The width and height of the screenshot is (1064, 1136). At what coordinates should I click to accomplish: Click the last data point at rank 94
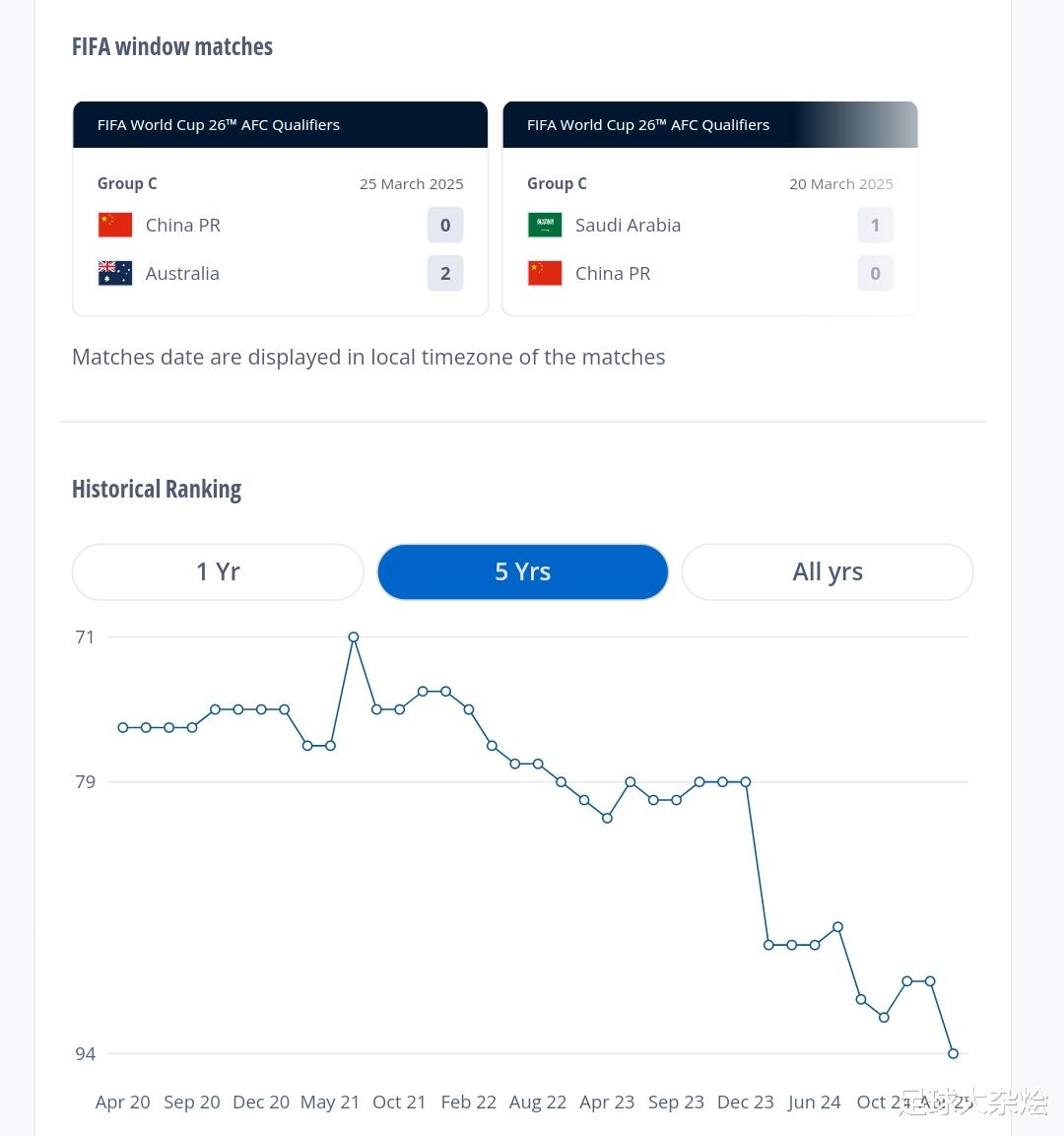click(x=953, y=1053)
